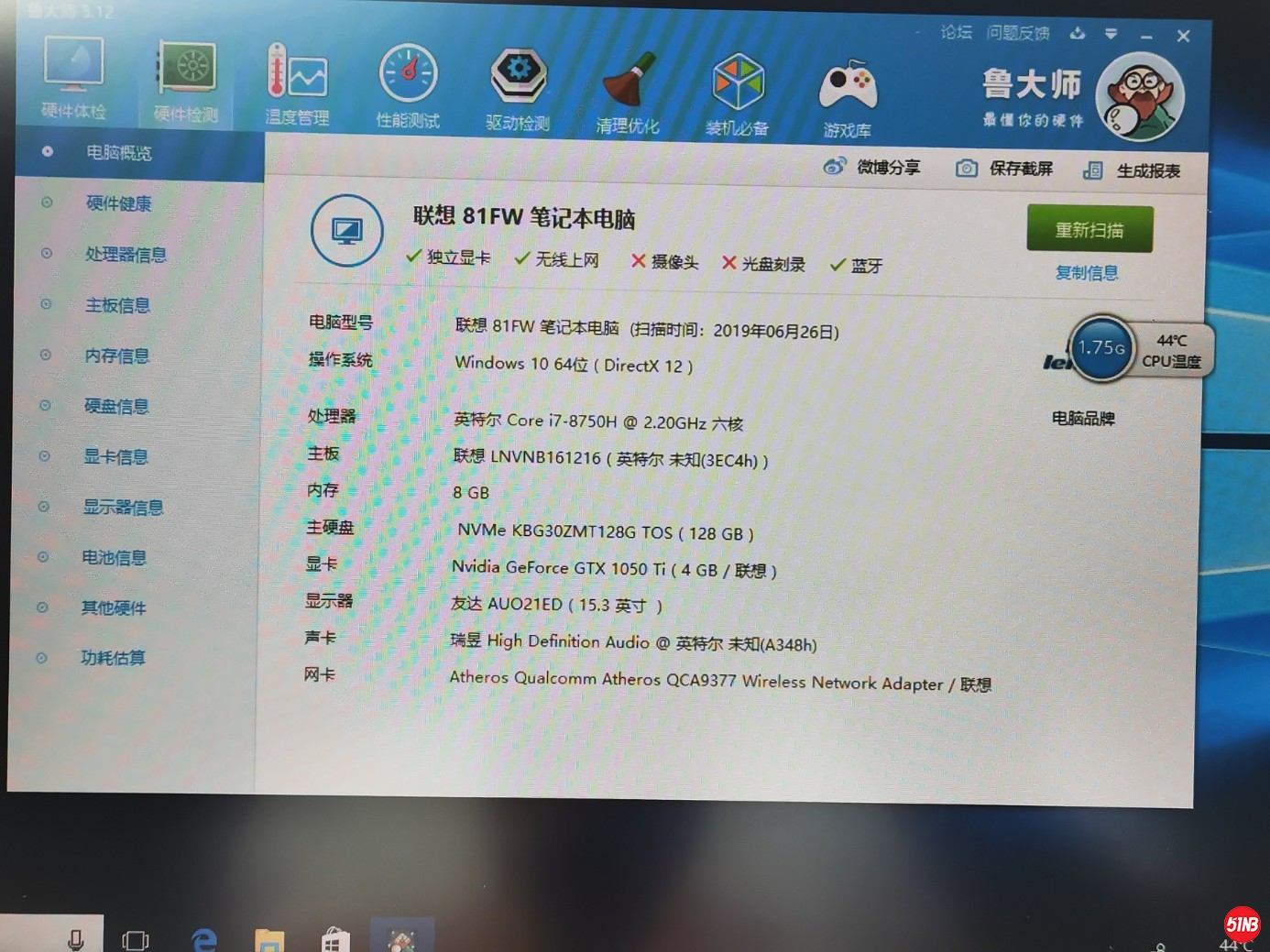Open the skin icon next to 问题反馈
The width and height of the screenshot is (1270, 952).
tap(1078, 33)
